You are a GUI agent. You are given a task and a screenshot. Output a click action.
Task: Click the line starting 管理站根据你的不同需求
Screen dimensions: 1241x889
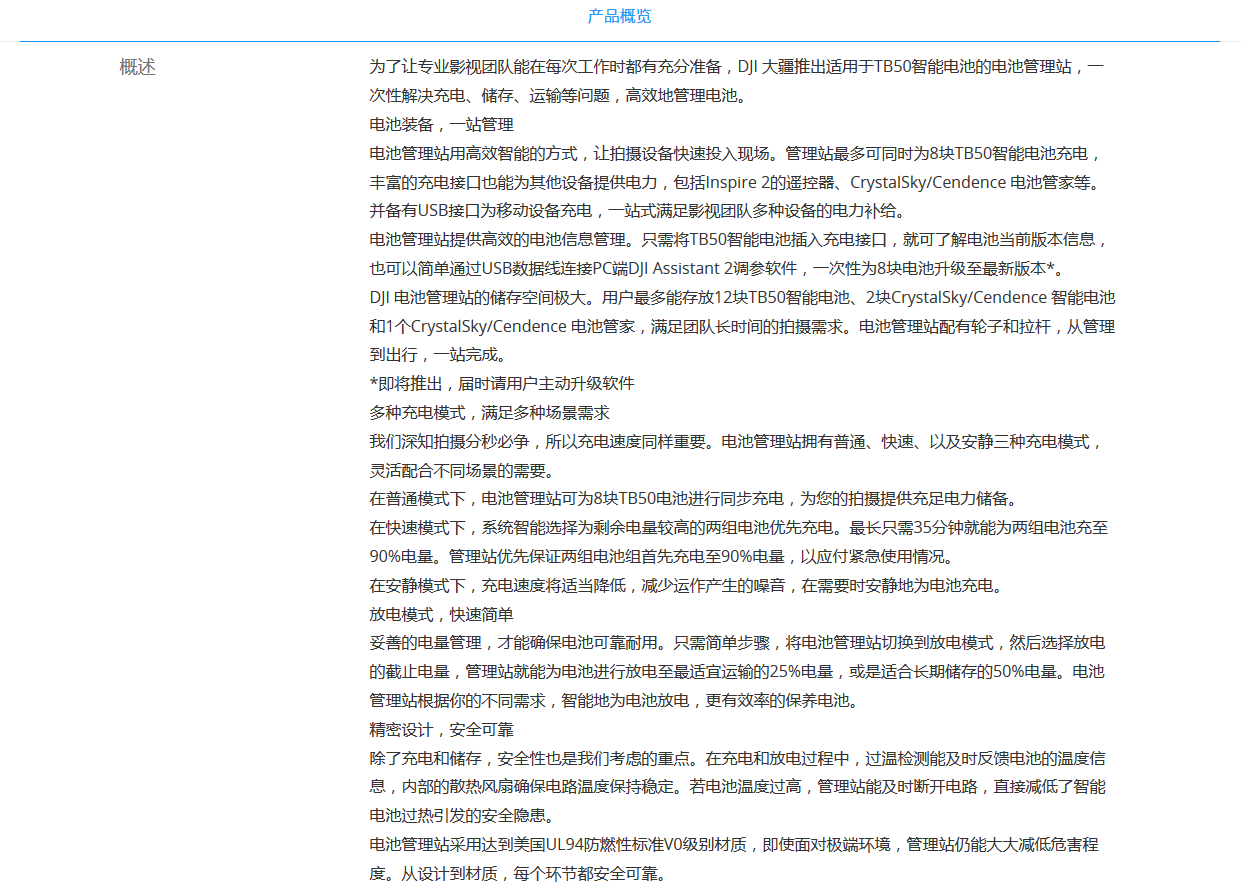[x=613, y=701]
